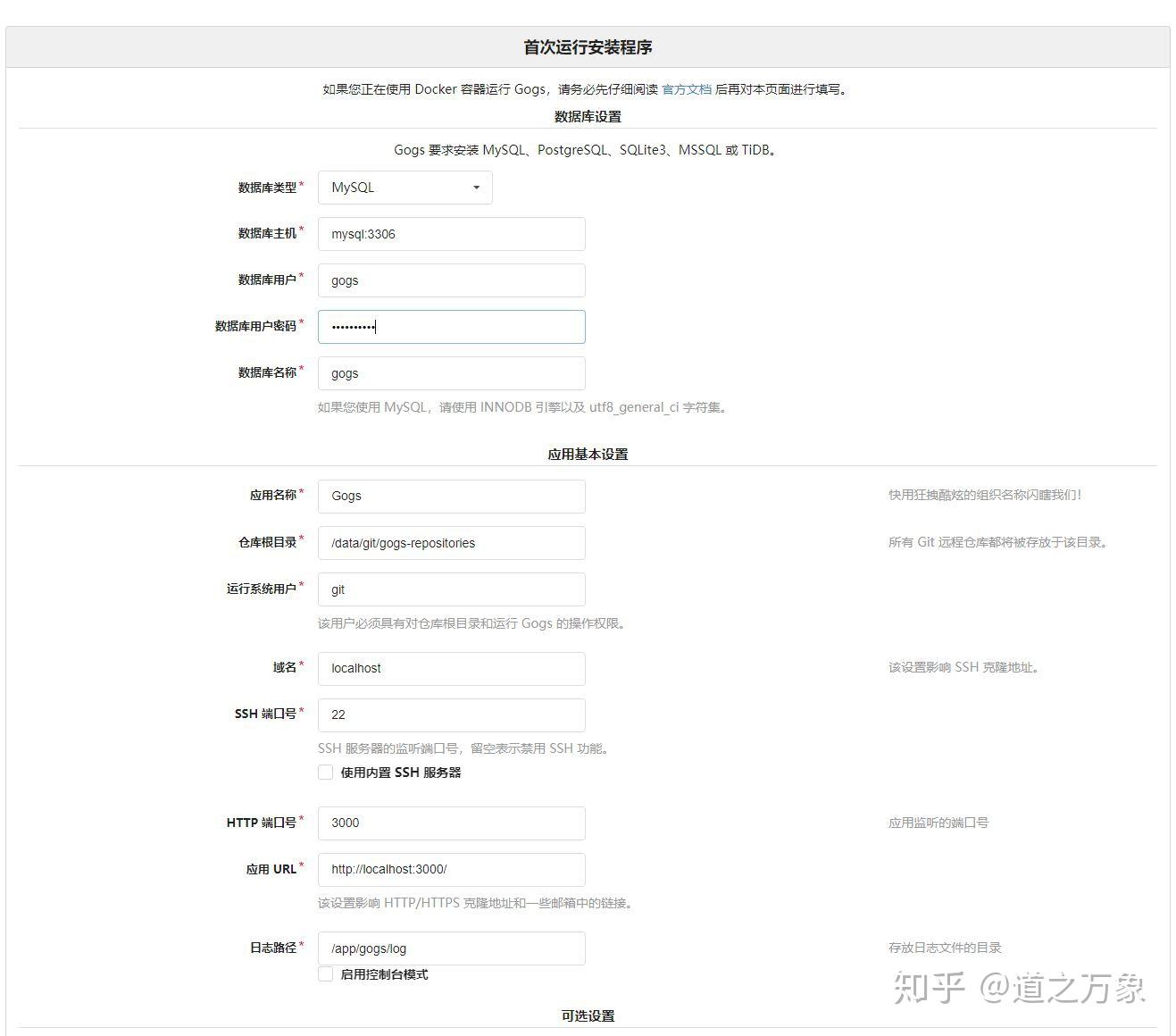Click hint 该设置影响 HTTP/HTTPS 克隆地址

click(x=477, y=903)
